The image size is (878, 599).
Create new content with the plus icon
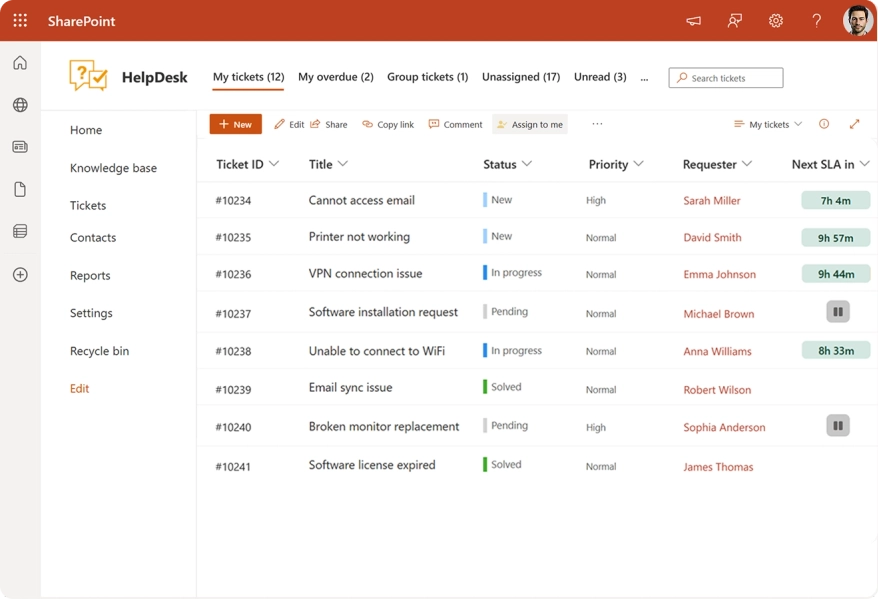click(x=19, y=274)
